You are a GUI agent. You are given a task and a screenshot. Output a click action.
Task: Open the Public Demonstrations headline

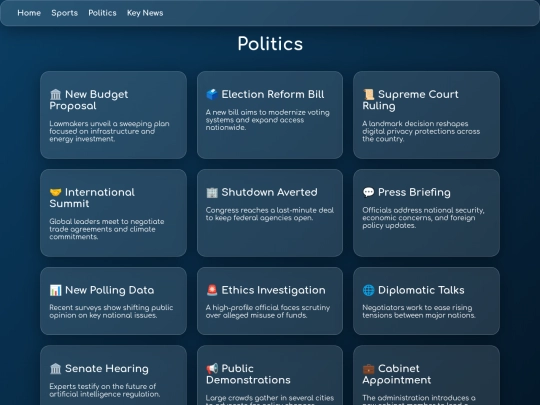coord(248,374)
